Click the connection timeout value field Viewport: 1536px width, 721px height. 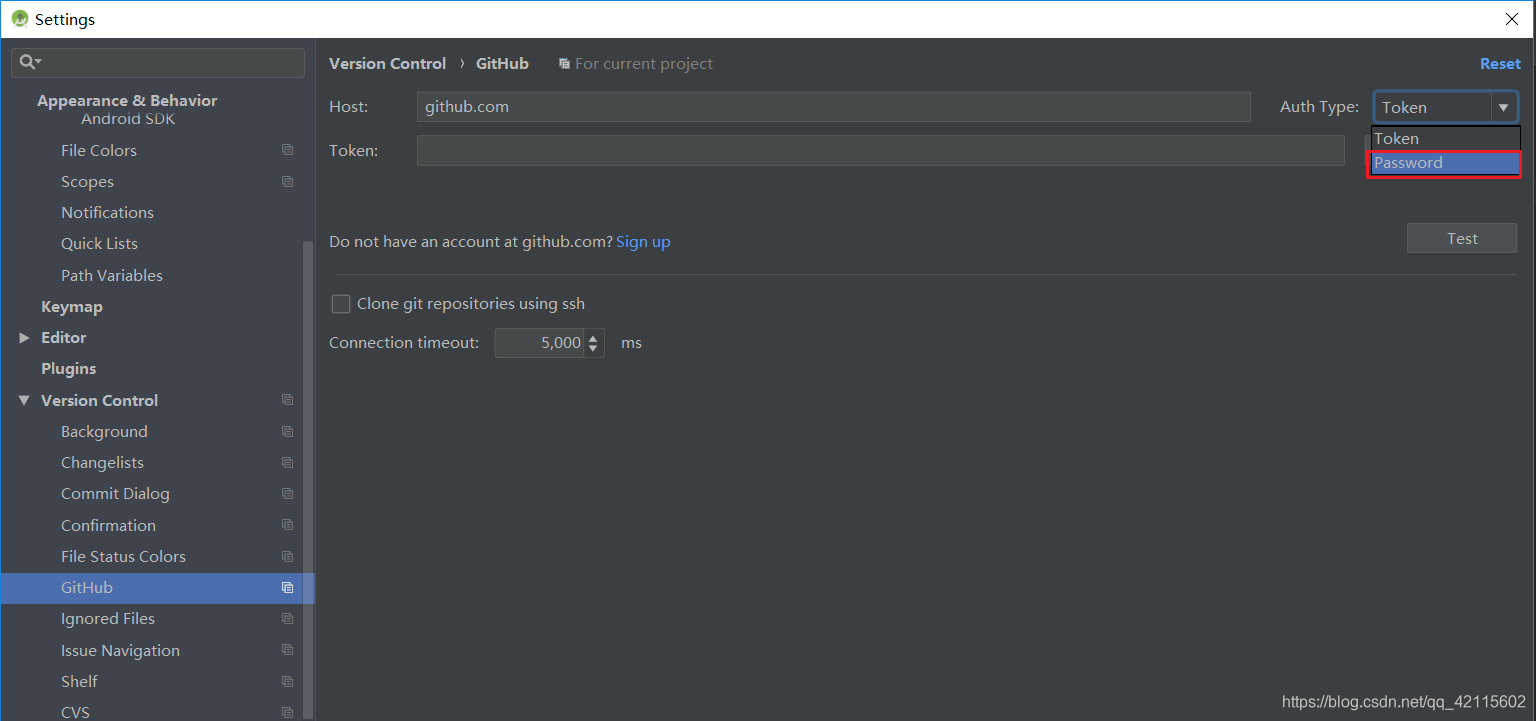tap(540, 343)
